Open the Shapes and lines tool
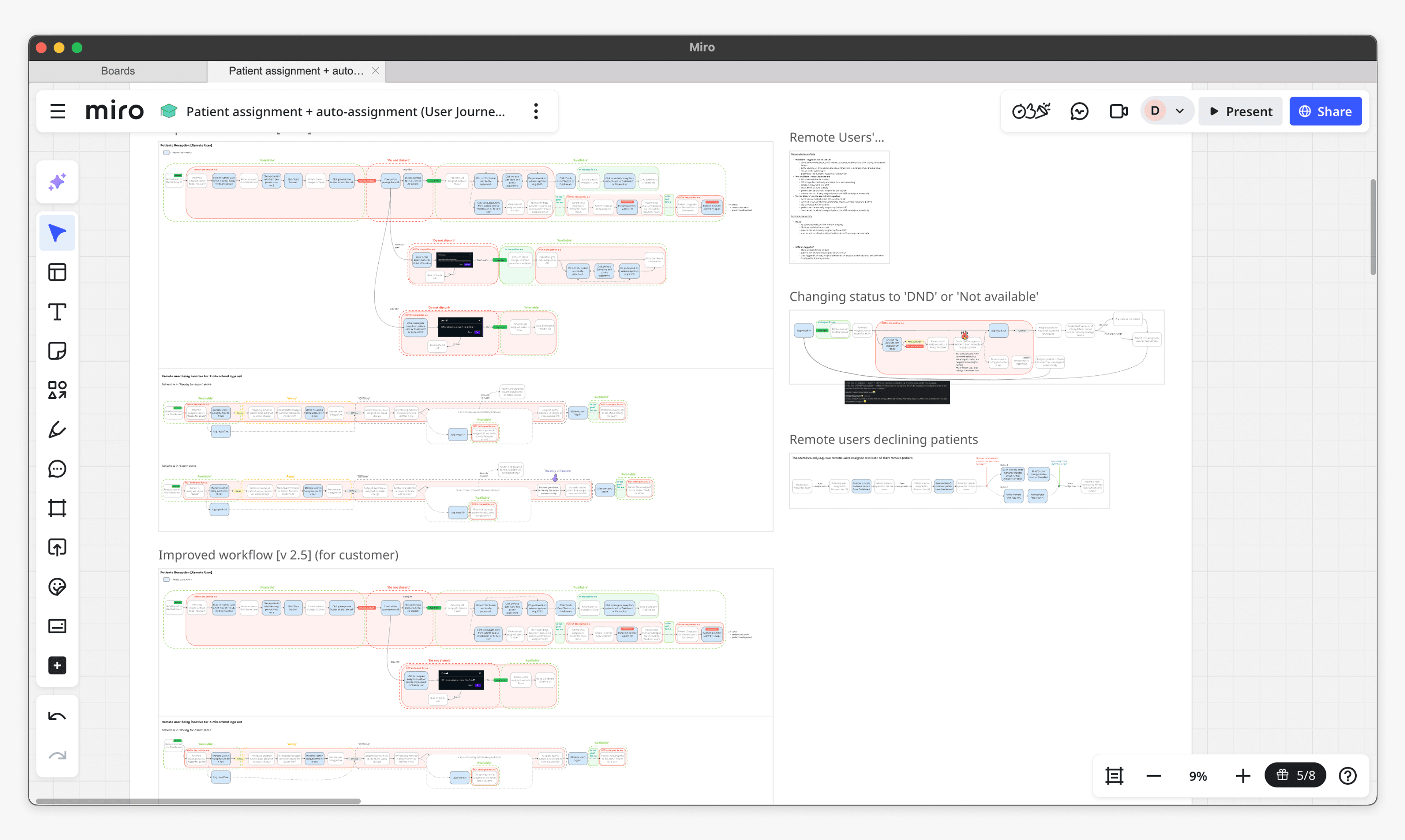 coord(57,390)
